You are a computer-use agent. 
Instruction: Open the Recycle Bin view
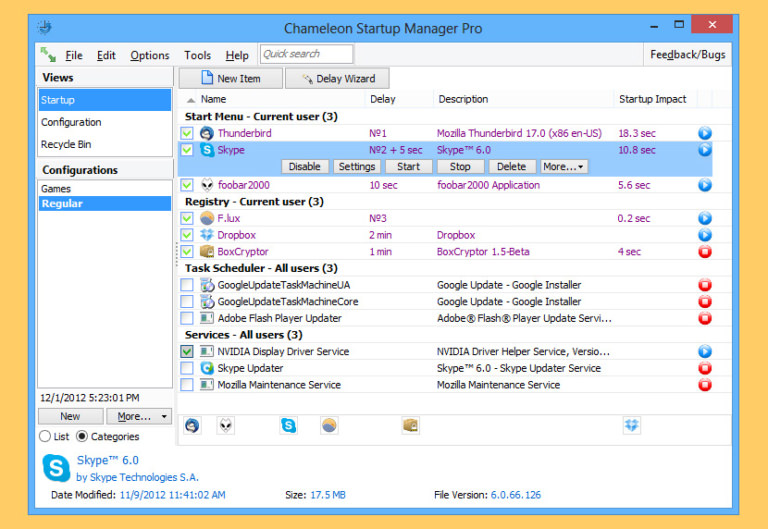(x=105, y=144)
